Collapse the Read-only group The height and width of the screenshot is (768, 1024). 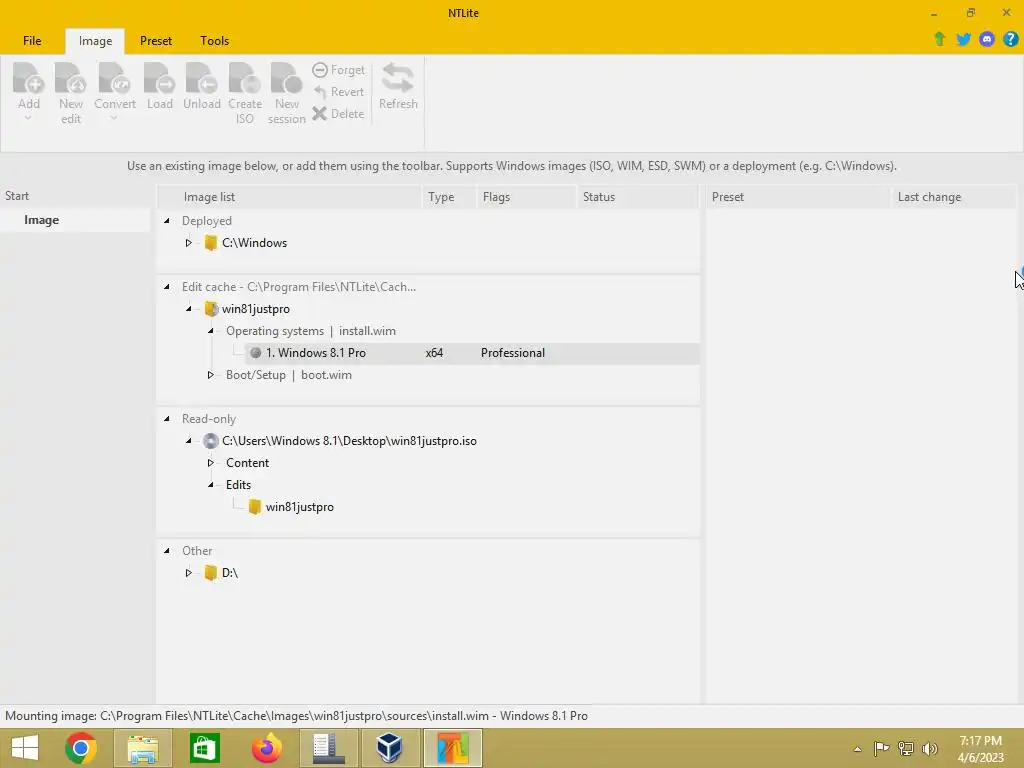pos(167,419)
